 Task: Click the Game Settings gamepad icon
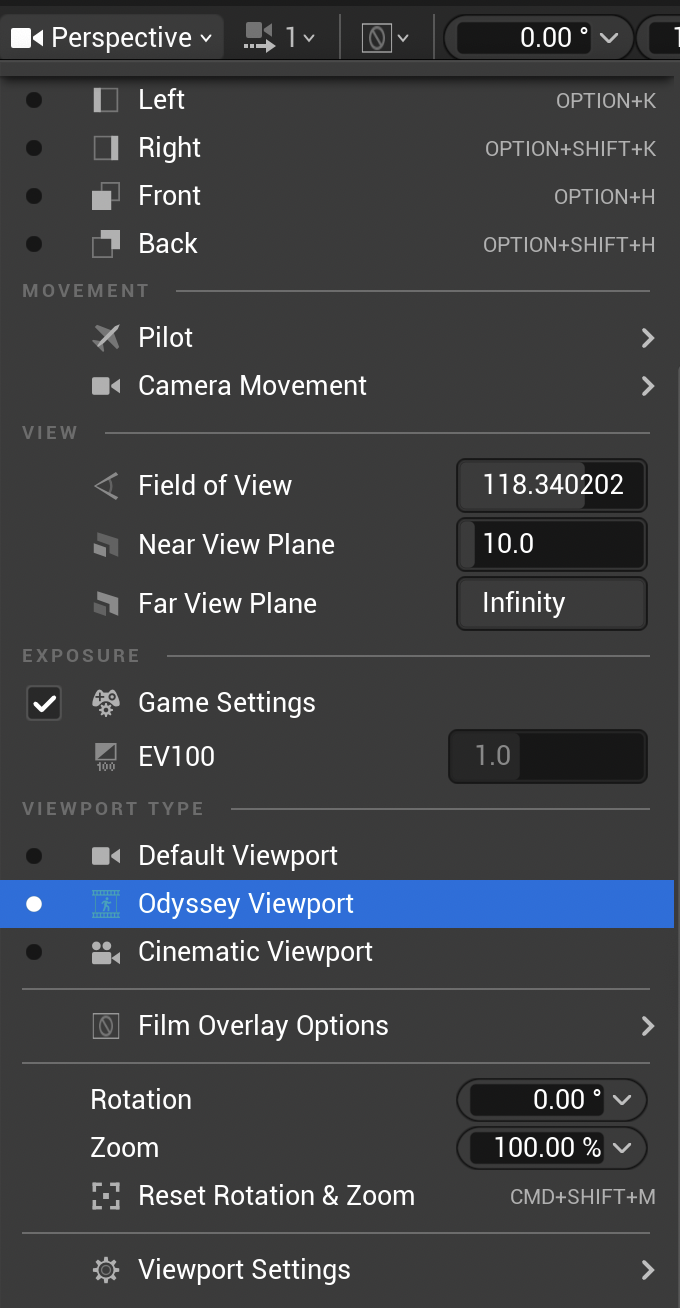pos(106,703)
